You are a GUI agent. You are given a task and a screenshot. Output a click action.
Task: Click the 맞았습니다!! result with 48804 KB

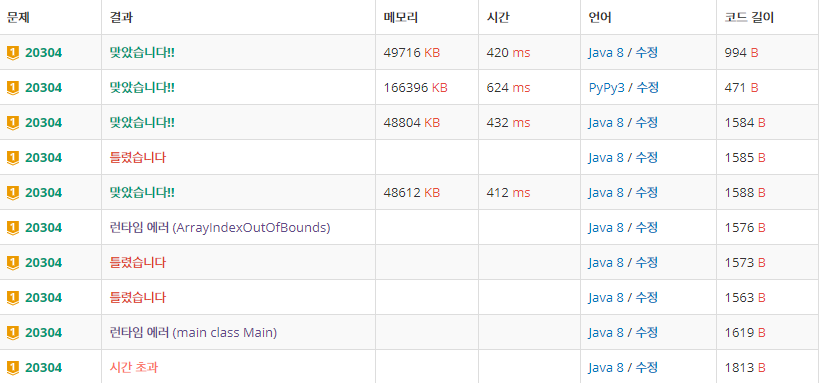coord(142,122)
